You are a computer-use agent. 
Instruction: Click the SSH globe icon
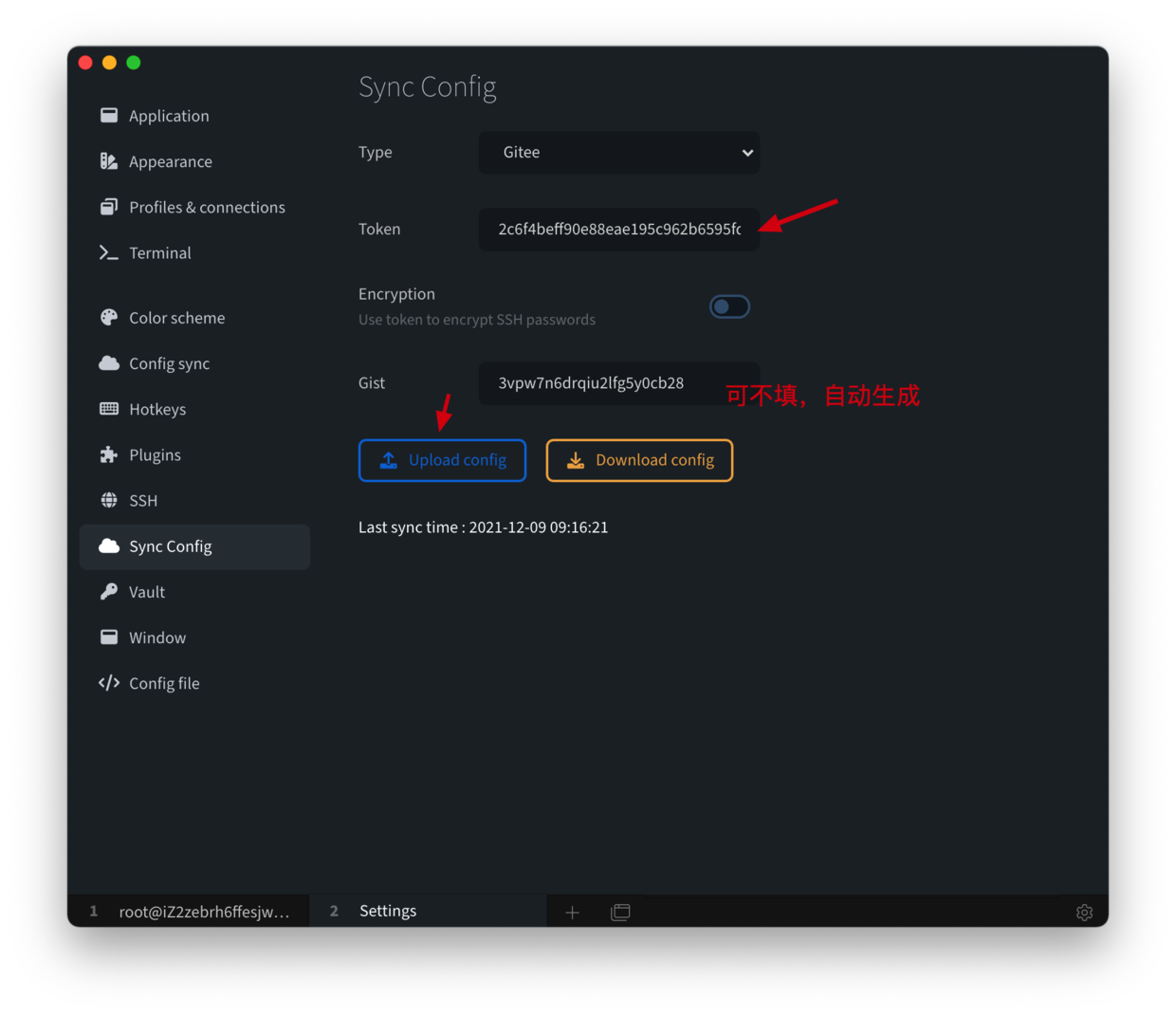coord(109,500)
